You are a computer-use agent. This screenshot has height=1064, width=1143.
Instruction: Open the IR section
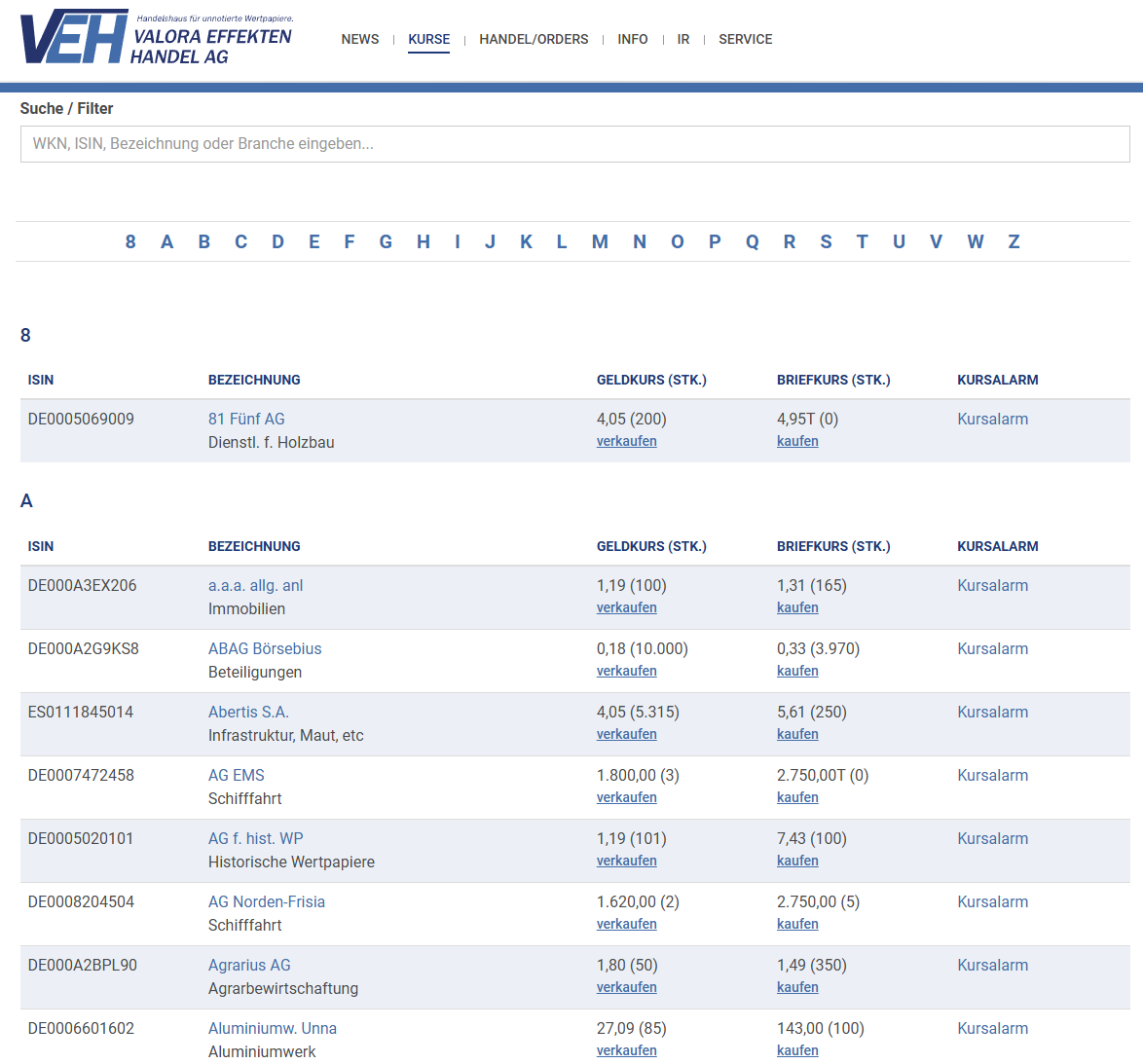[683, 39]
